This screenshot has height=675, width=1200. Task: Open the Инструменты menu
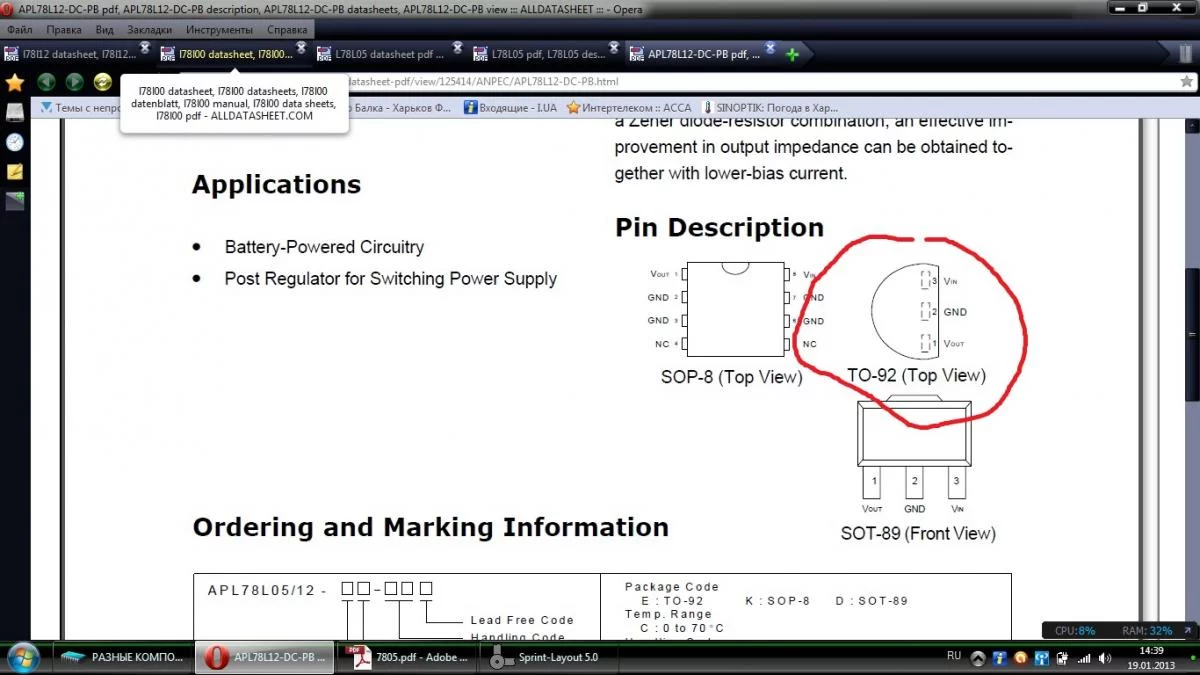220,30
